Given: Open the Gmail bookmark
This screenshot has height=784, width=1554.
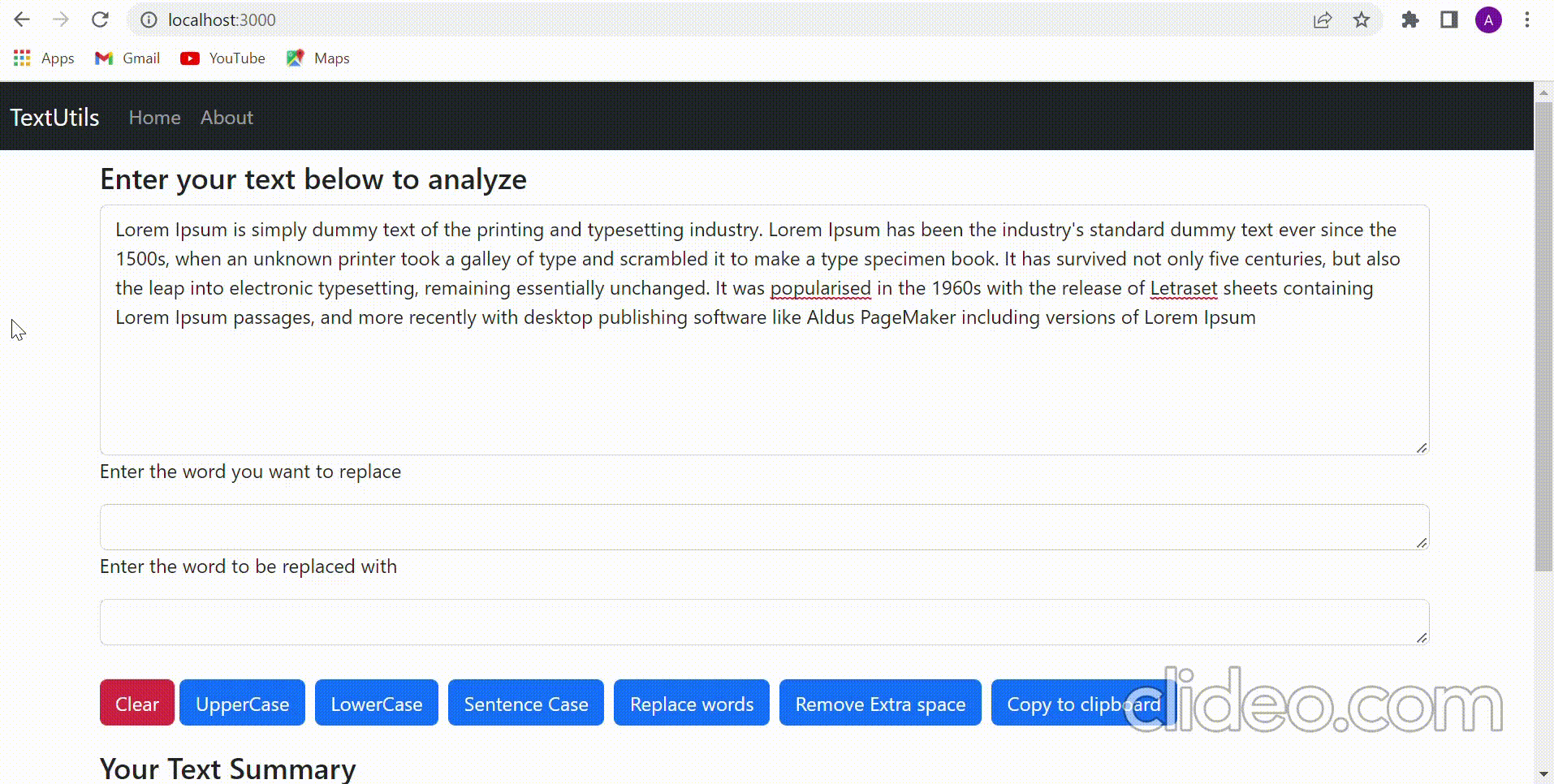Looking at the screenshot, I should [x=127, y=58].
